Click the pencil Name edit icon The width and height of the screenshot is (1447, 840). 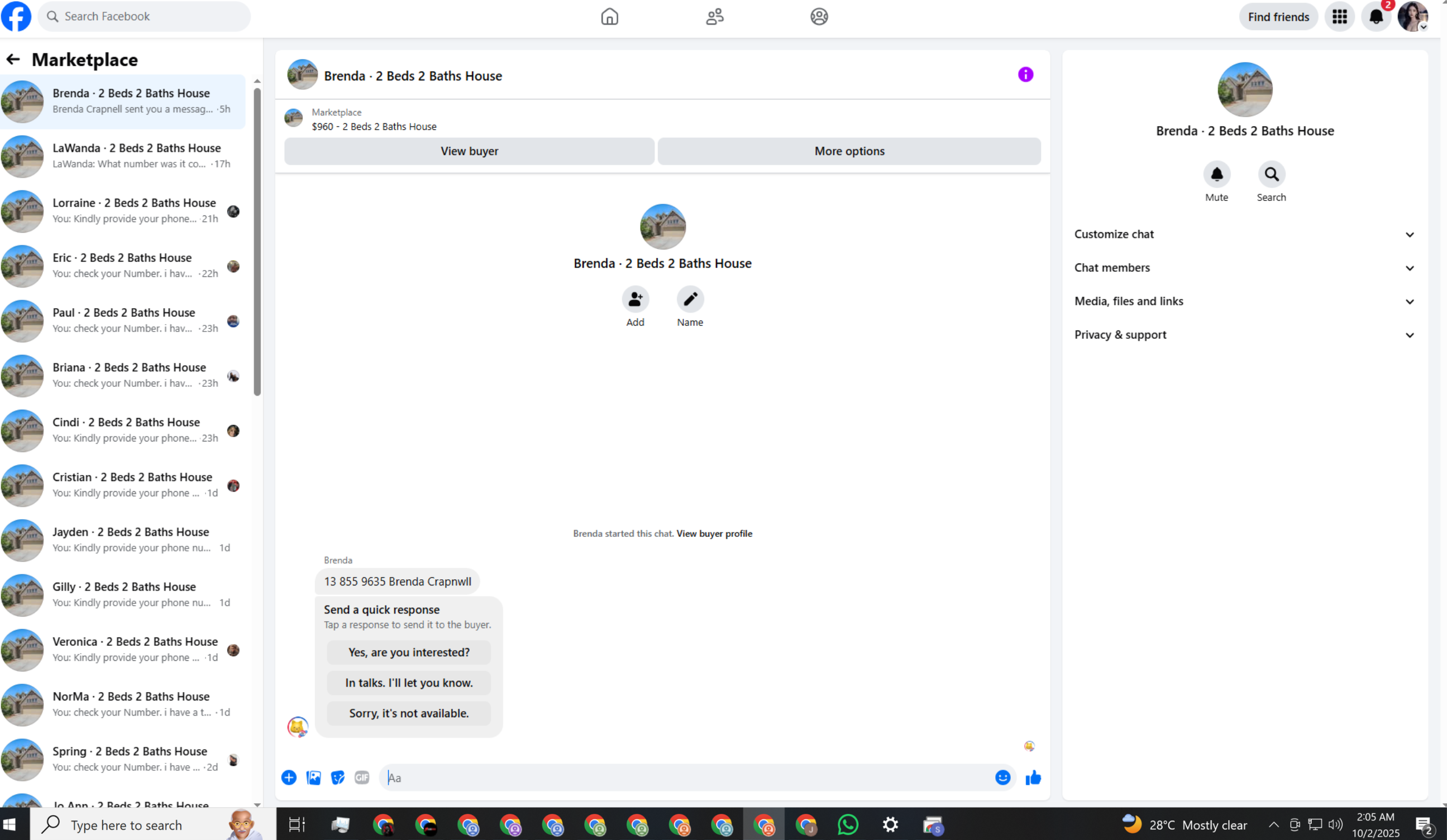tap(690, 299)
